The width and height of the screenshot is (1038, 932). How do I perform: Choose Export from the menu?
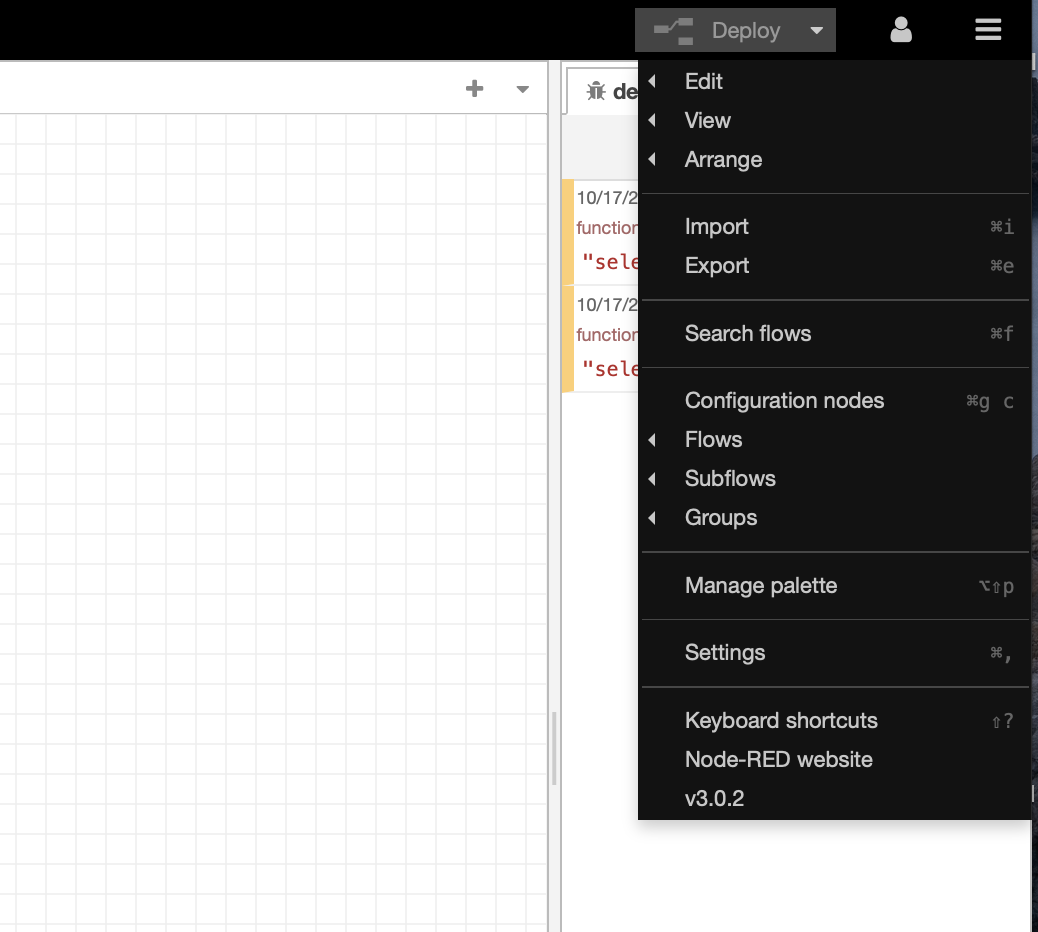click(x=834, y=265)
